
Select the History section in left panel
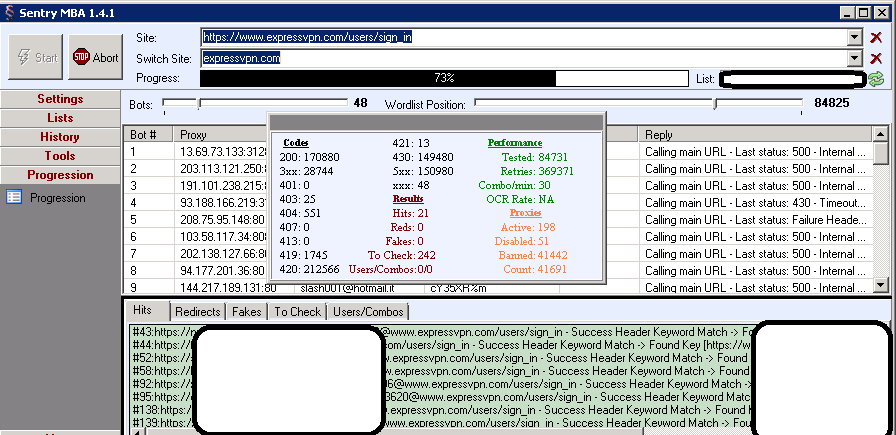(60, 137)
